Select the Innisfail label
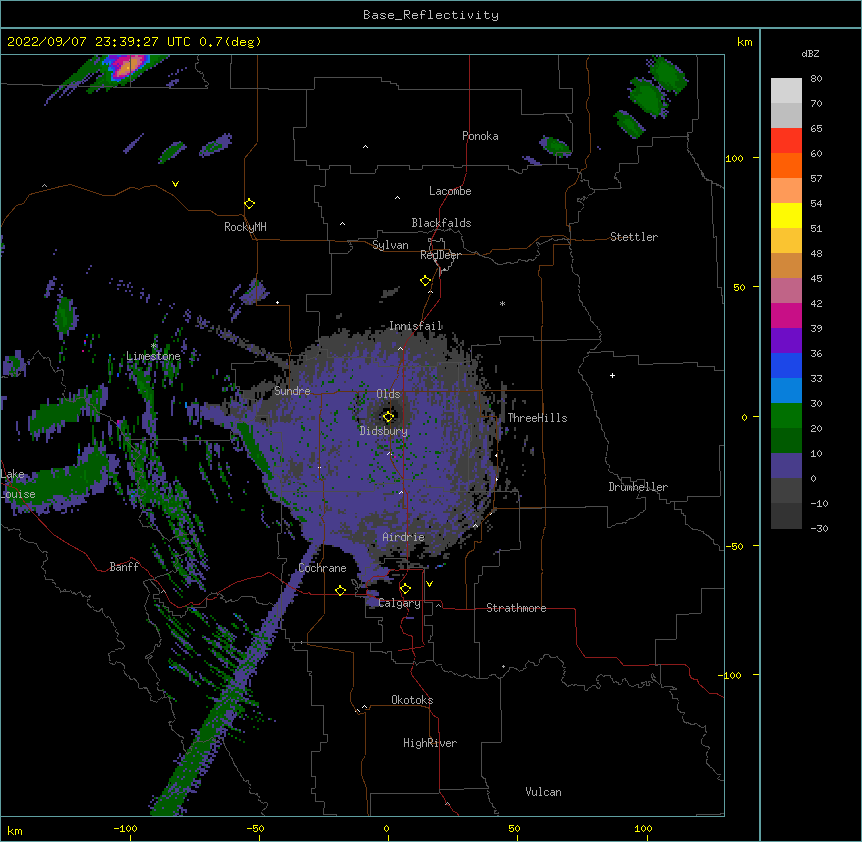Viewport: 862px width, 842px height. coord(416,326)
